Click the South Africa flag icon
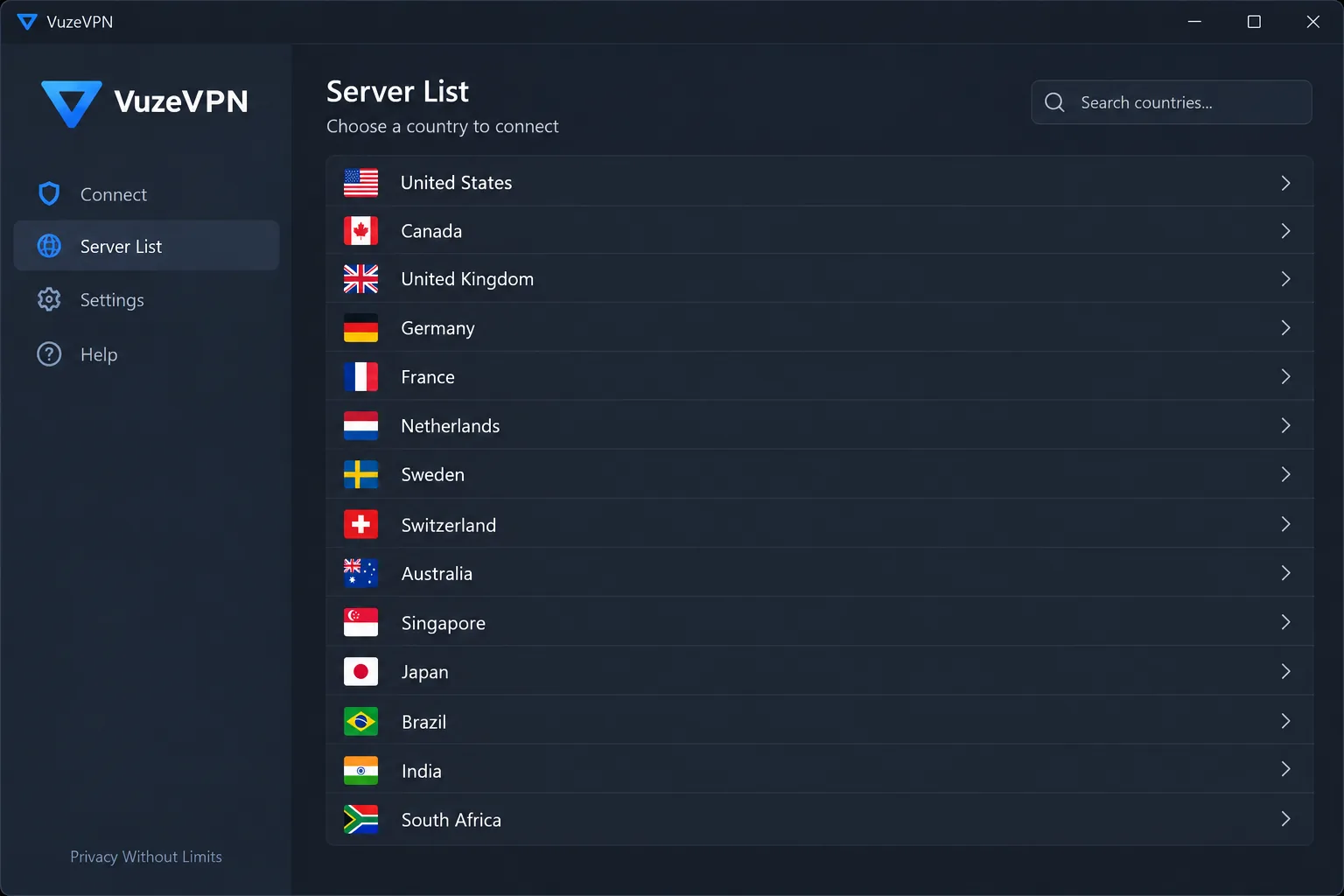Screen dimensions: 1344x896 (x=360, y=819)
